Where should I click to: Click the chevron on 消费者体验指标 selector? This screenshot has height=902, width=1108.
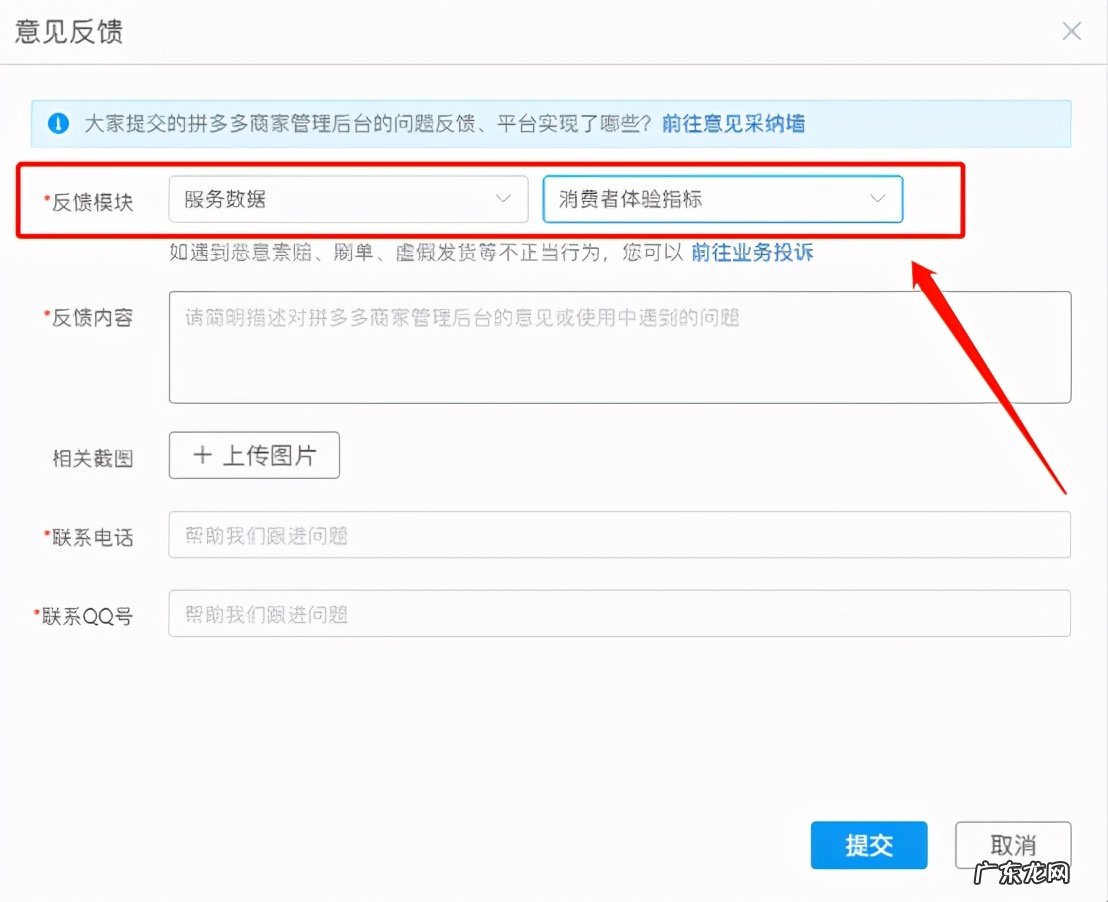pyautogui.click(x=878, y=199)
